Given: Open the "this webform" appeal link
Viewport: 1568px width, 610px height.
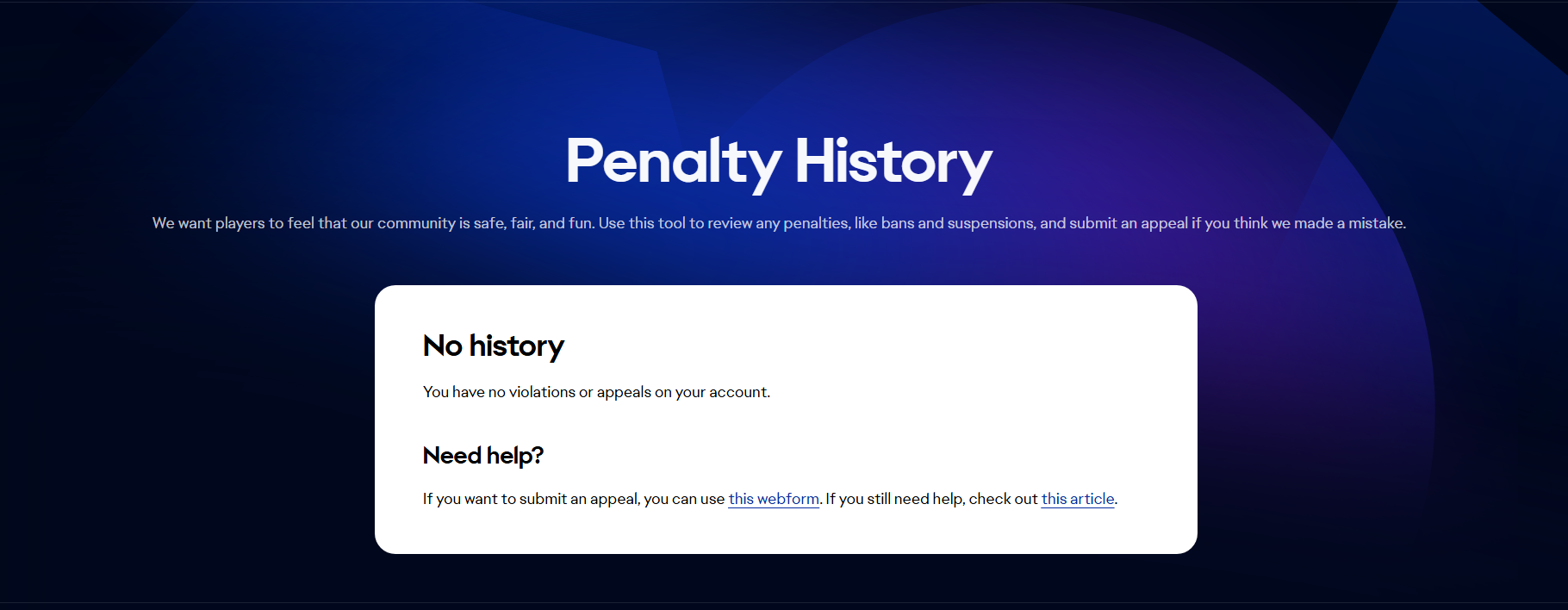Looking at the screenshot, I should 773,499.
